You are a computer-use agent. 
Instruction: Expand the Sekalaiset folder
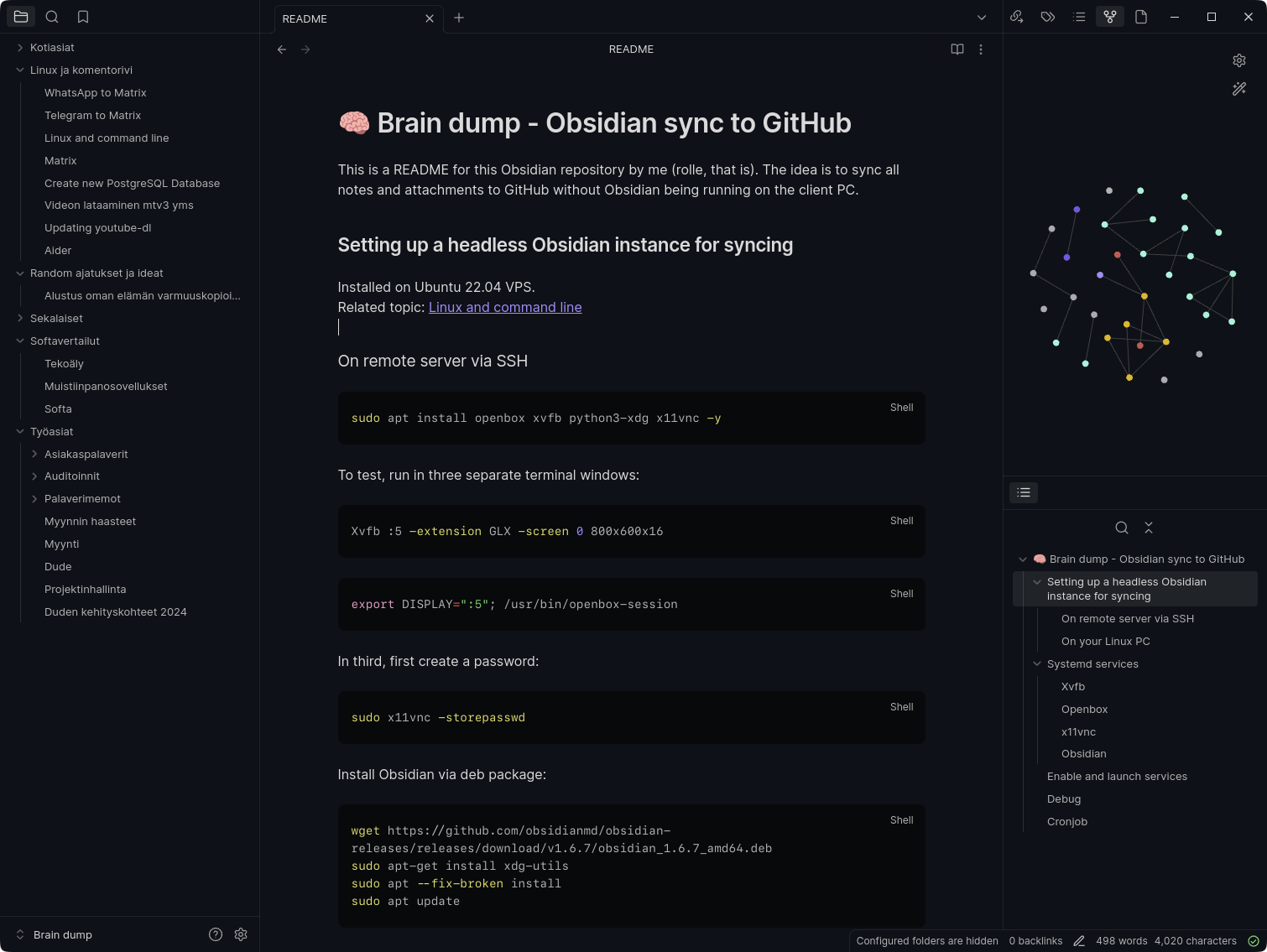(x=20, y=319)
